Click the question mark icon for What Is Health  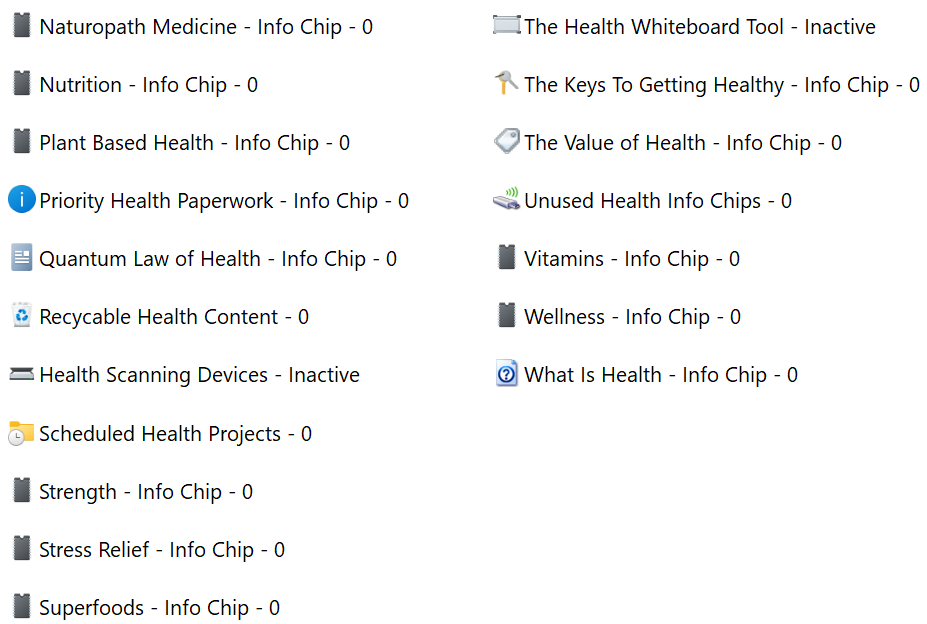pyautogui.click(x=506, y=375)
